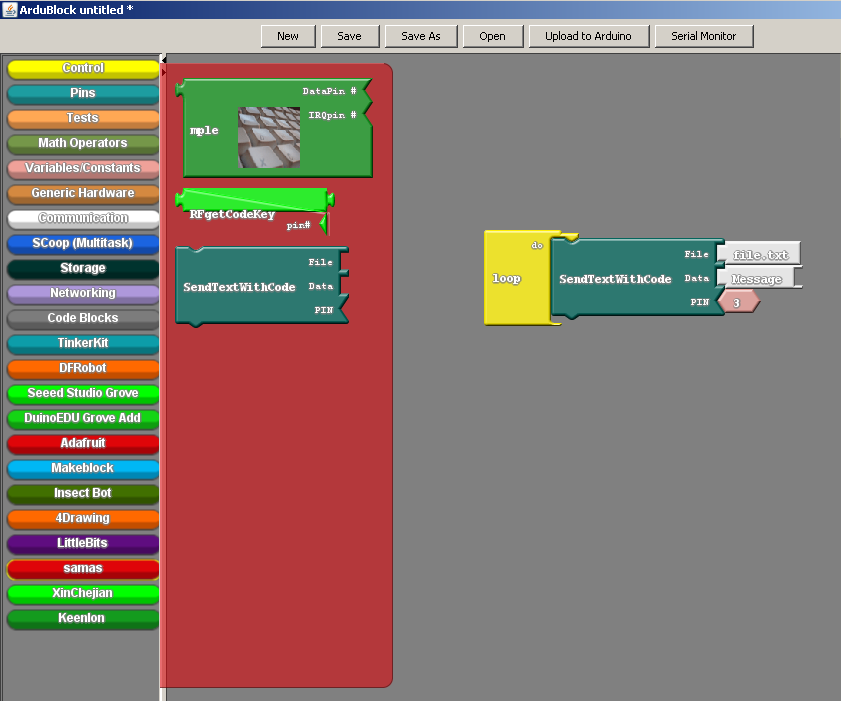841x701 pixels.
Task: Open the XinChejian category
Action: [83, 594]
